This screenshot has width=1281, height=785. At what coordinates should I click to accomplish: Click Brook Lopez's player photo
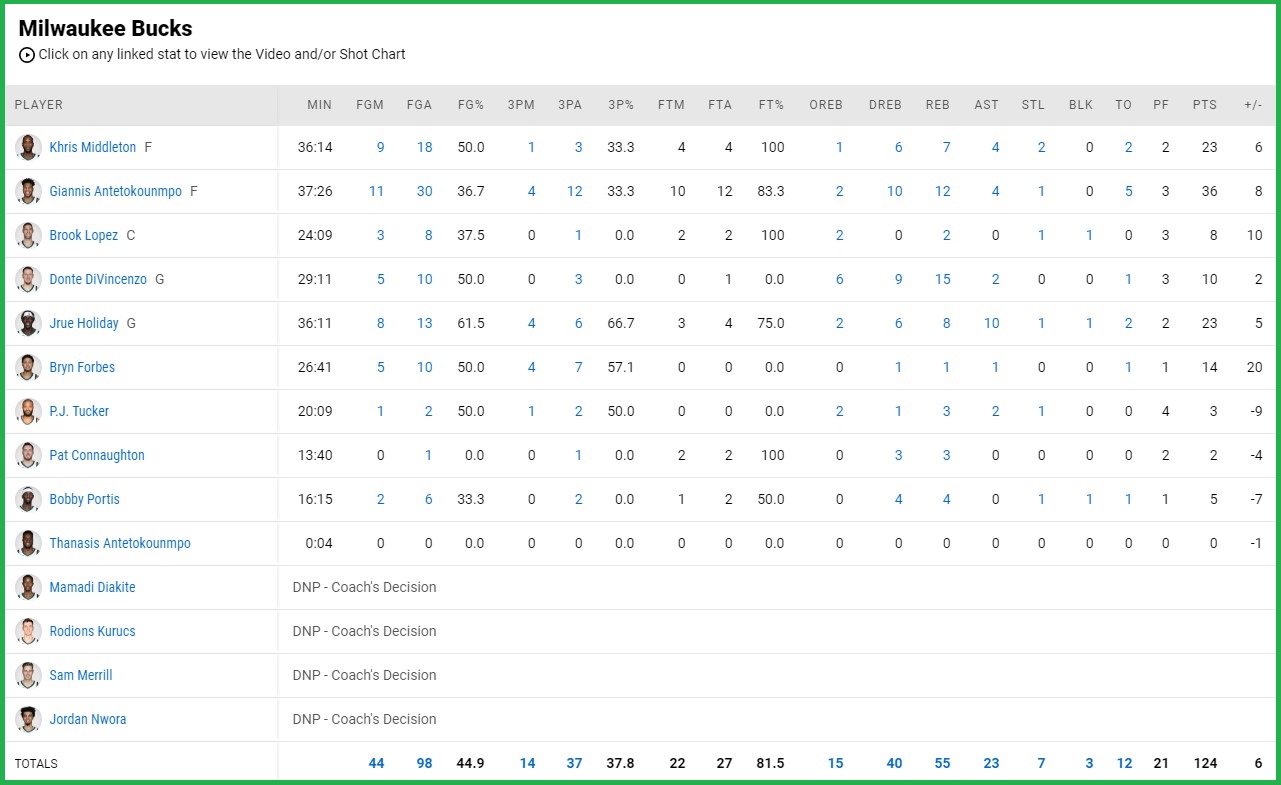point(28,235)
